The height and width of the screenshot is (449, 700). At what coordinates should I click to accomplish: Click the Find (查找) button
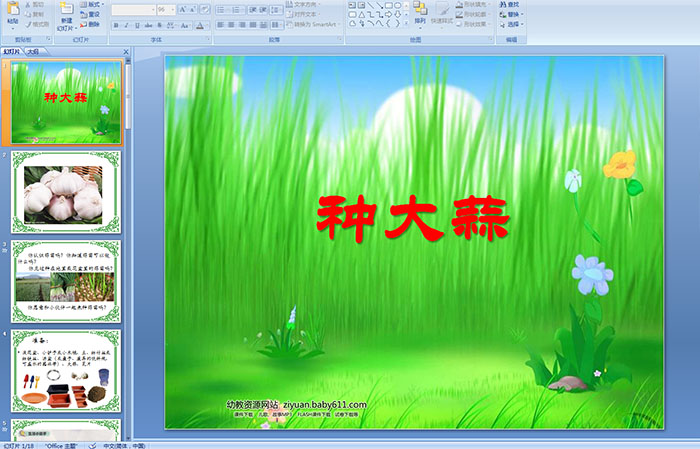point(509,4)
